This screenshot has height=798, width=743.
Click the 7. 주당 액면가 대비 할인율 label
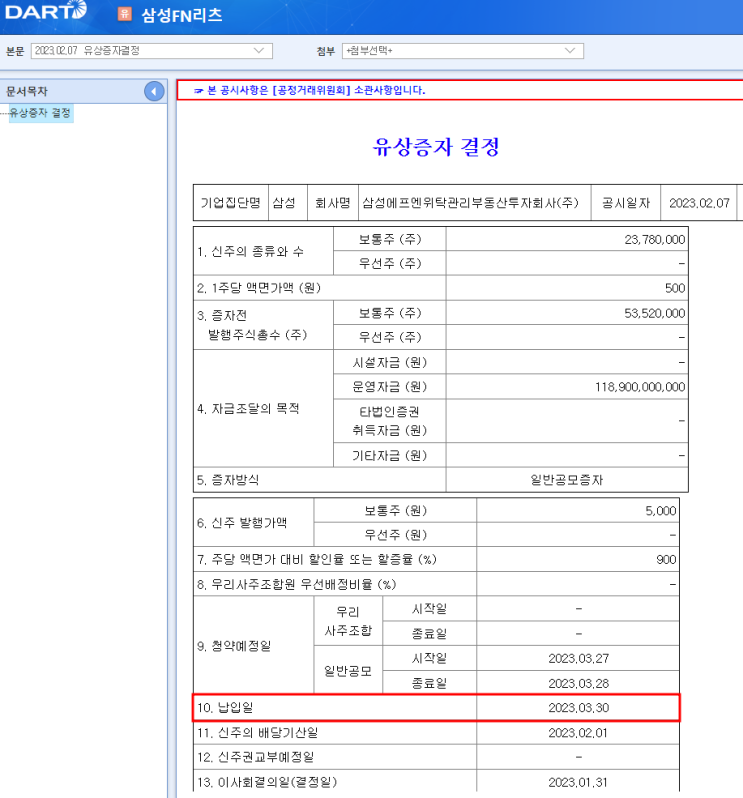(x=317, y=560)
